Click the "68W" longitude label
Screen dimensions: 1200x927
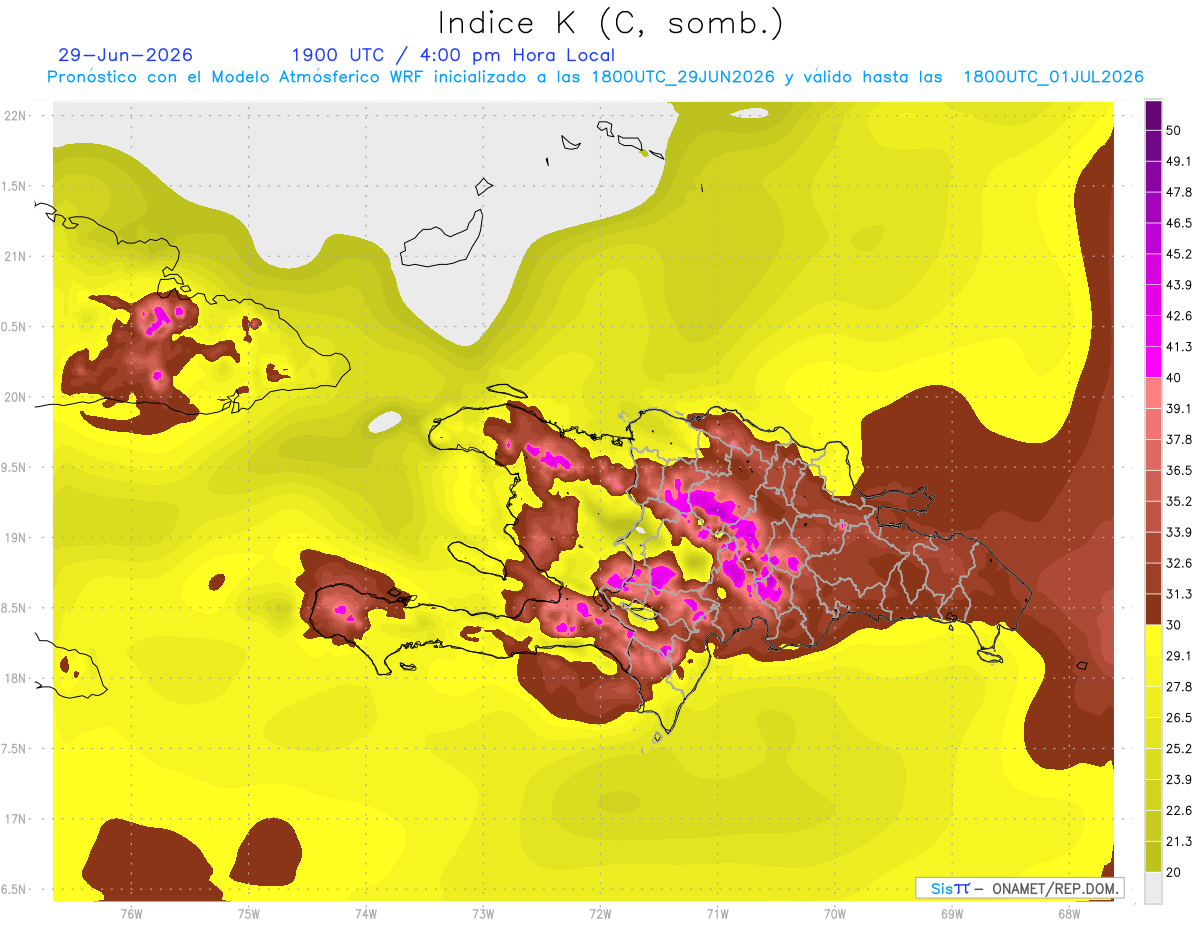pyautogui.click(x=1069, y=913)
